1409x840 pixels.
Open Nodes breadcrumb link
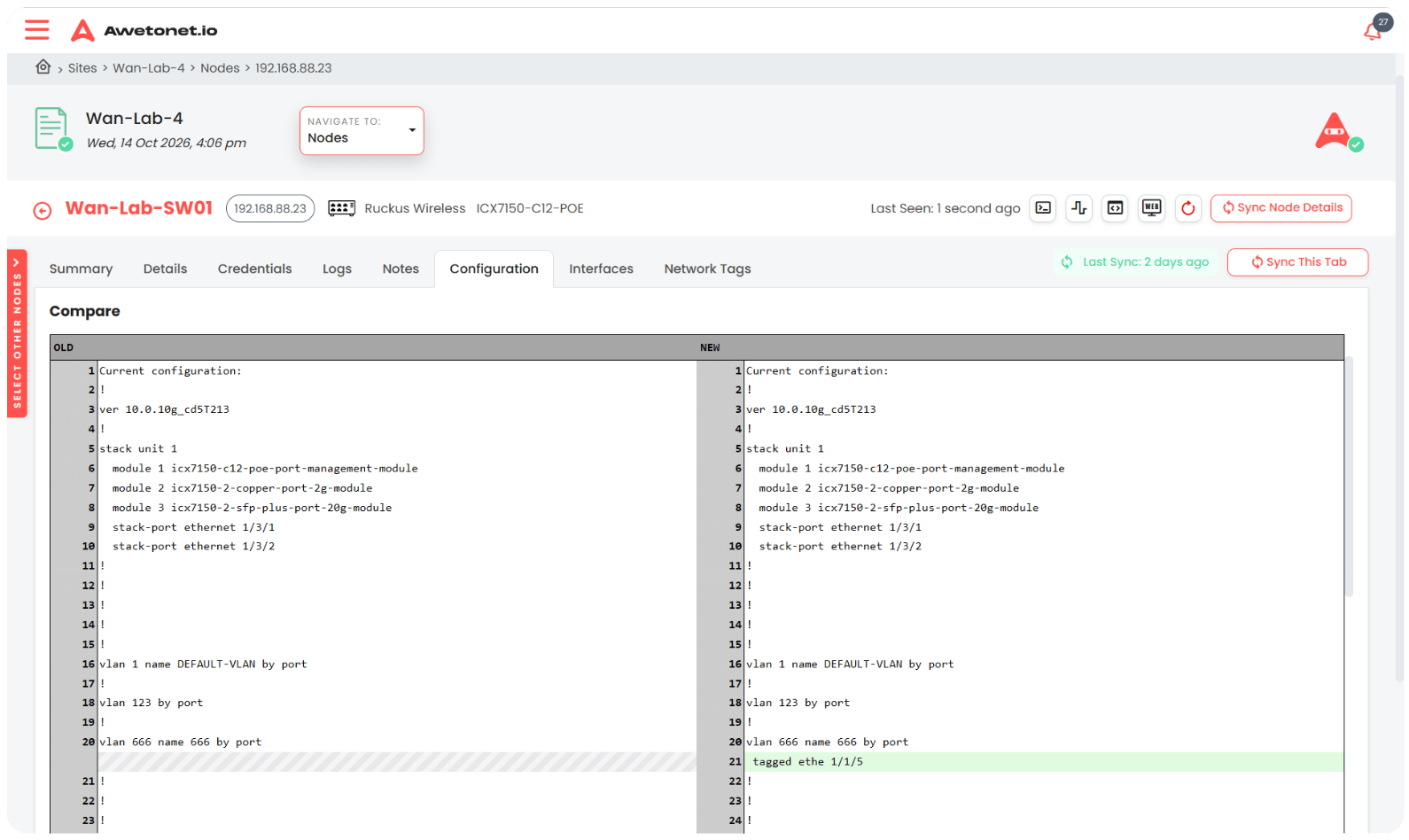click(220, 68)
